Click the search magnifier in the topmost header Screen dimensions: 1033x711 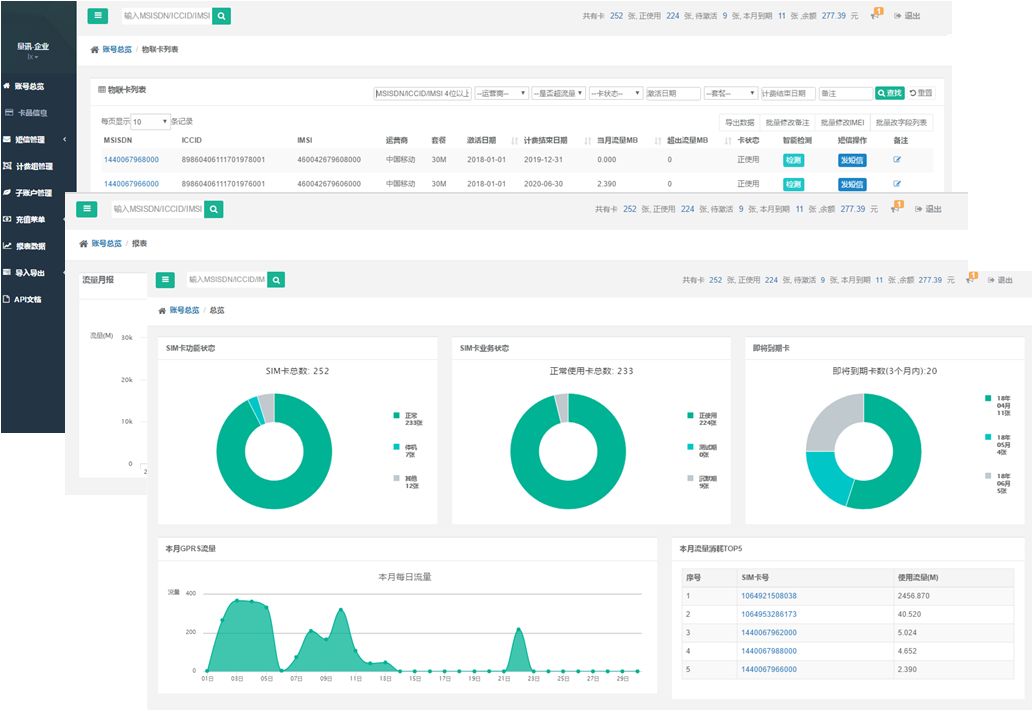point(222,16)
